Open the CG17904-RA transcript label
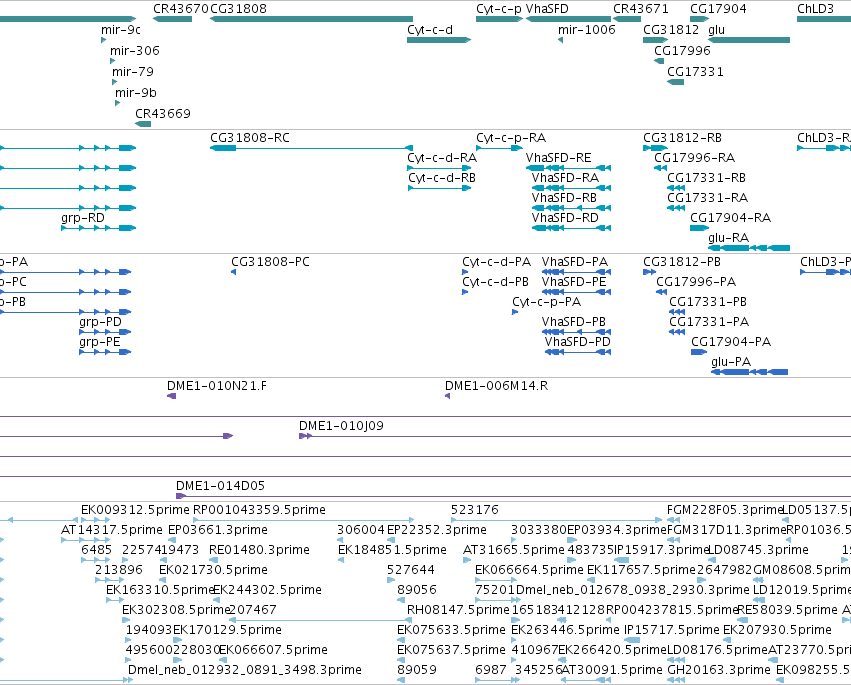 [x=731, y=218]
